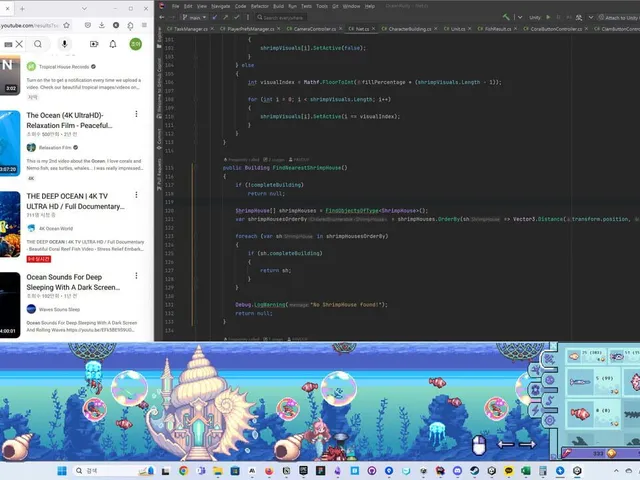This screenshot has height=480, width=640.
Task: Select the lightning bolt tab in game panel
Action: (535, 410)
